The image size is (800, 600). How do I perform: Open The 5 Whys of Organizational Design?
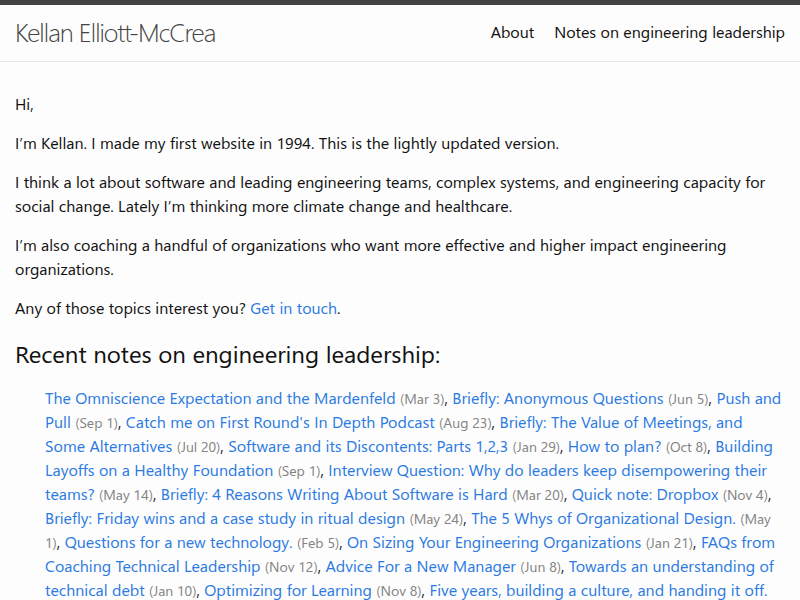point(604,518)
